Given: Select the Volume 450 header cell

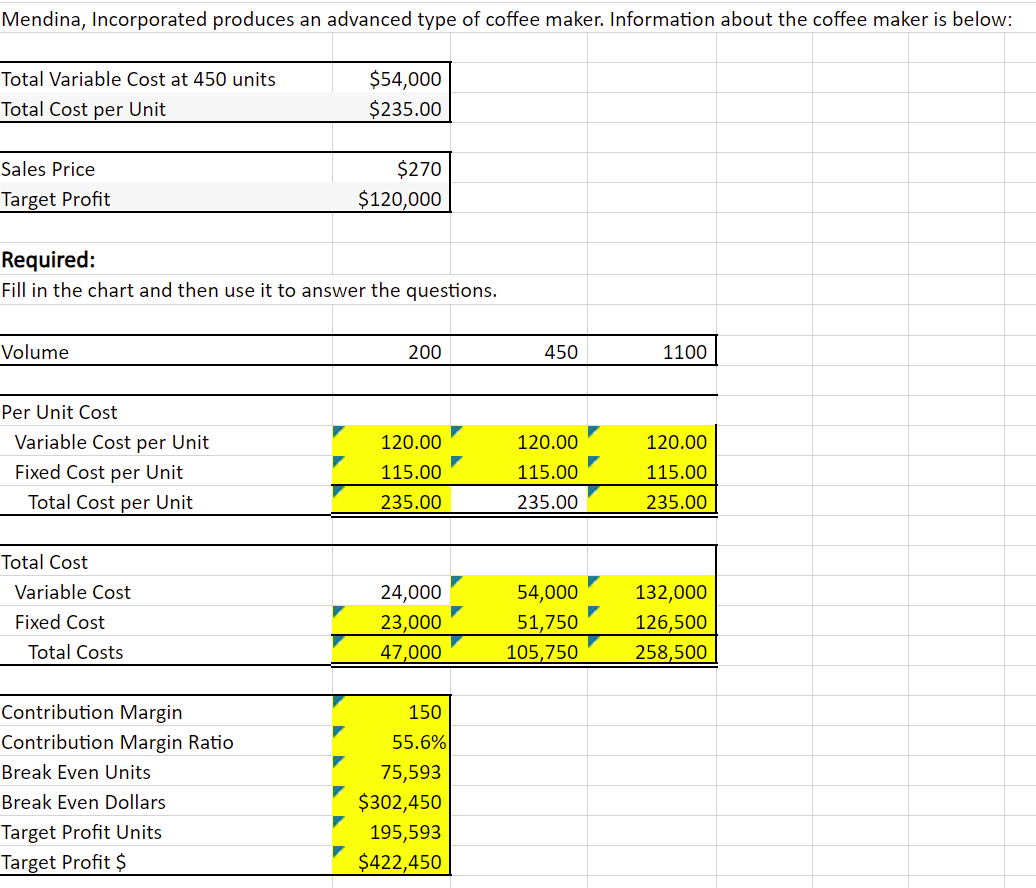Looking at the screenshot, I should pos(519,352).
